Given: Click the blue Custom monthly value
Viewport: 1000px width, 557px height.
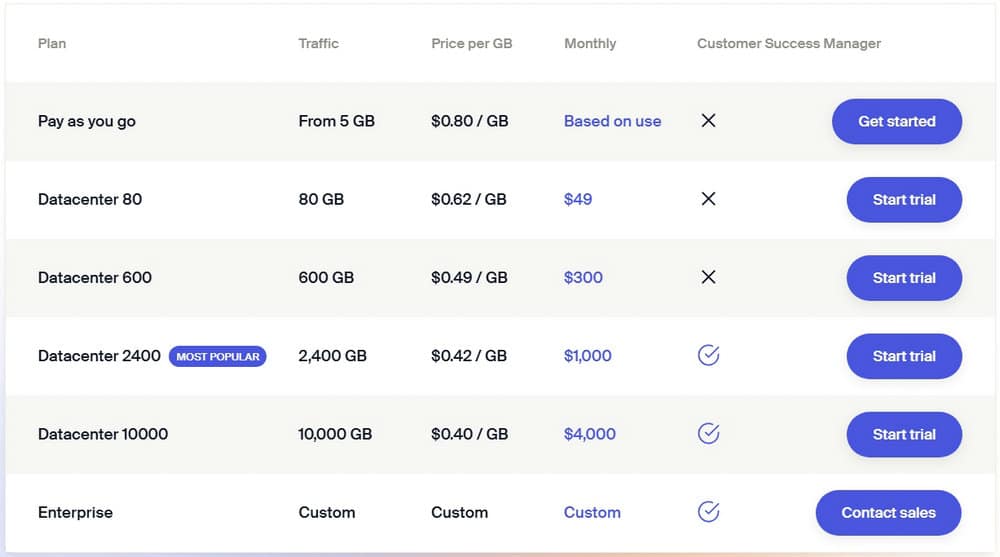Looking at the screenshot, I should click(592, 512).
